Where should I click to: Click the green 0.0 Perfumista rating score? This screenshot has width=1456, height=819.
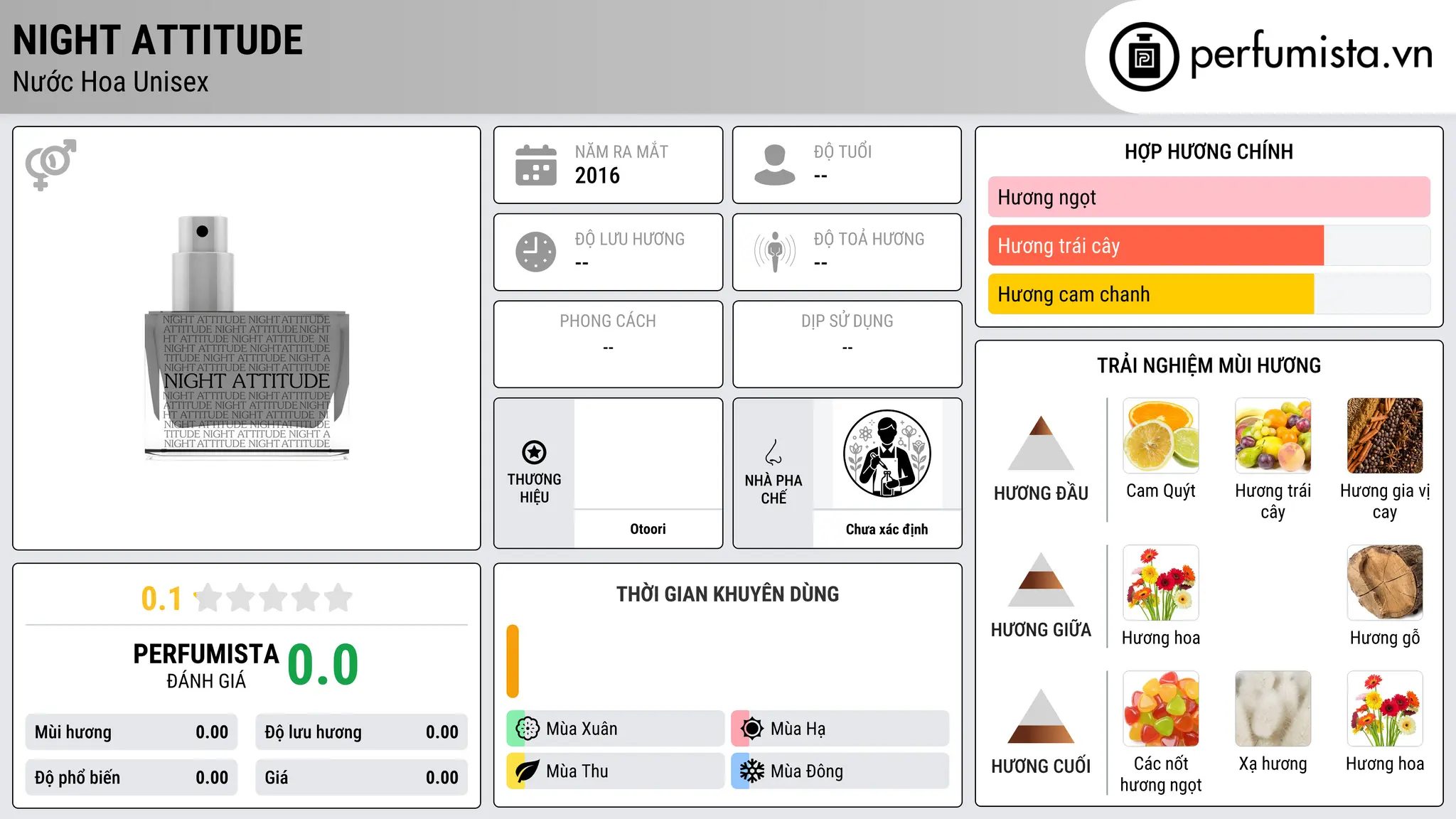tap(323, 665)
